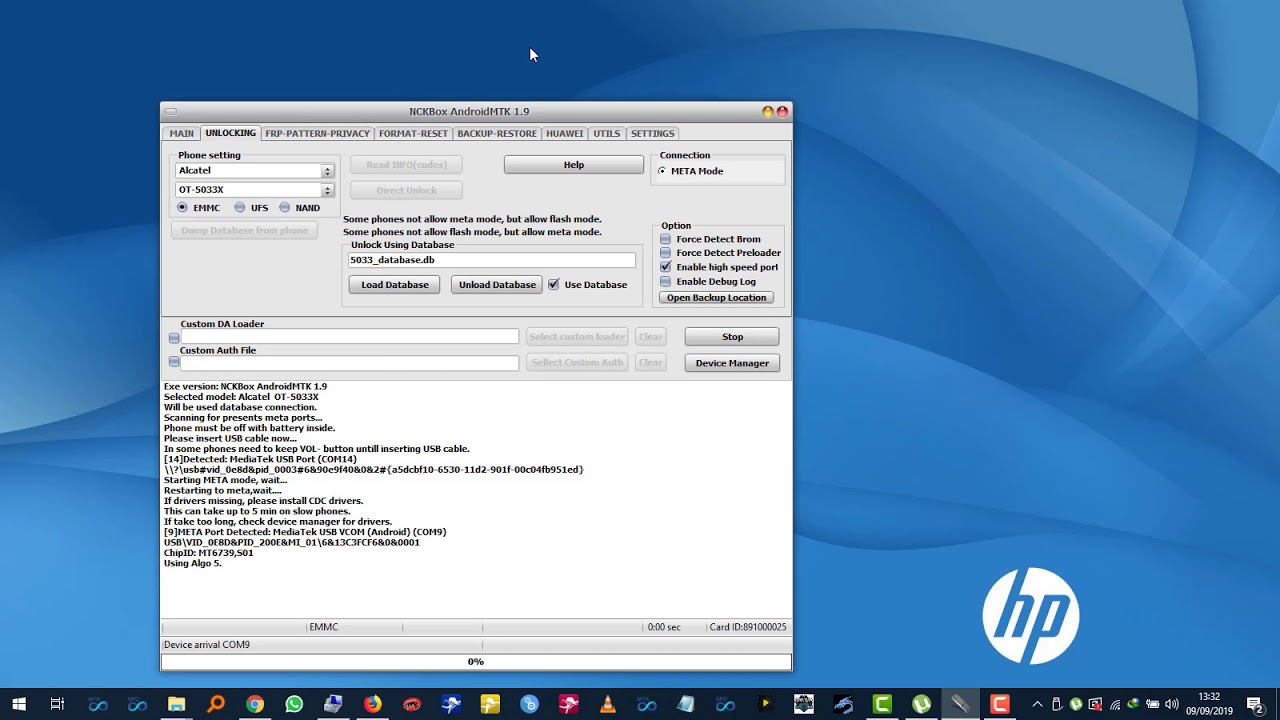The height and width of the screenshot is (720, 1280).
Task: Click the uTorrent system tray icon
Action: click(x=1075, y=704)
